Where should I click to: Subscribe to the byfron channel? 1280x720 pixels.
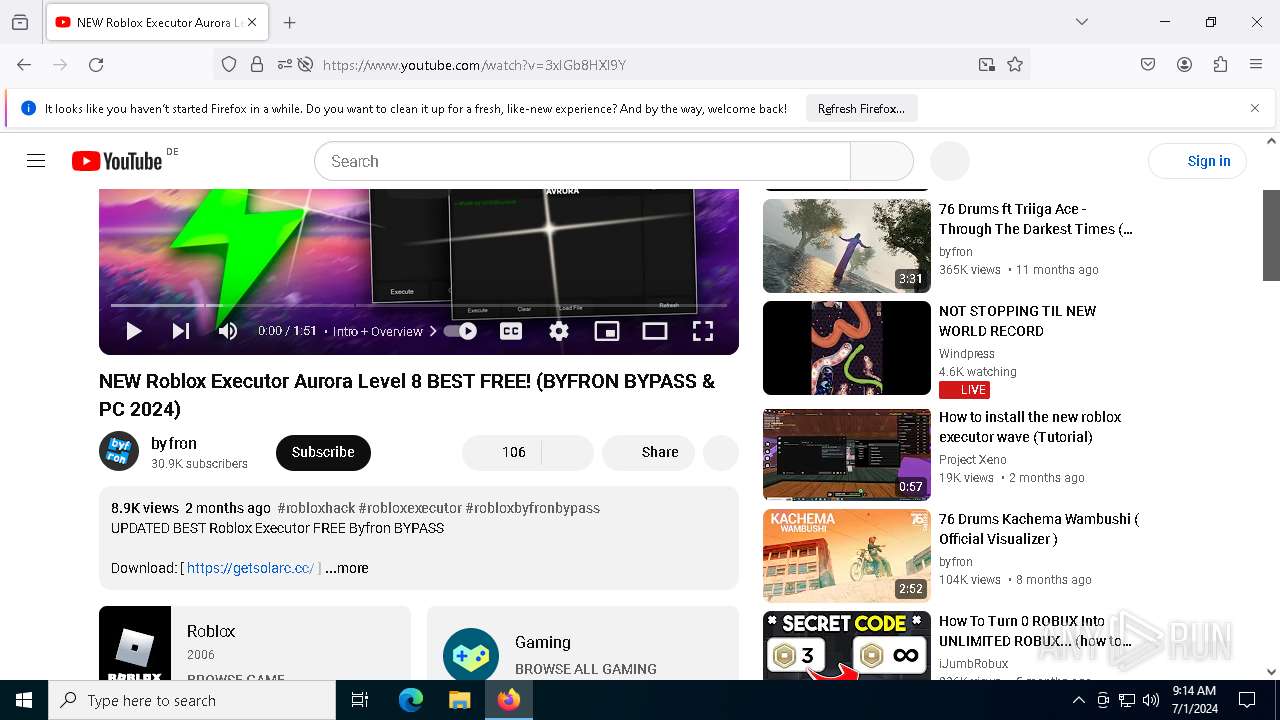coord(323,452)
